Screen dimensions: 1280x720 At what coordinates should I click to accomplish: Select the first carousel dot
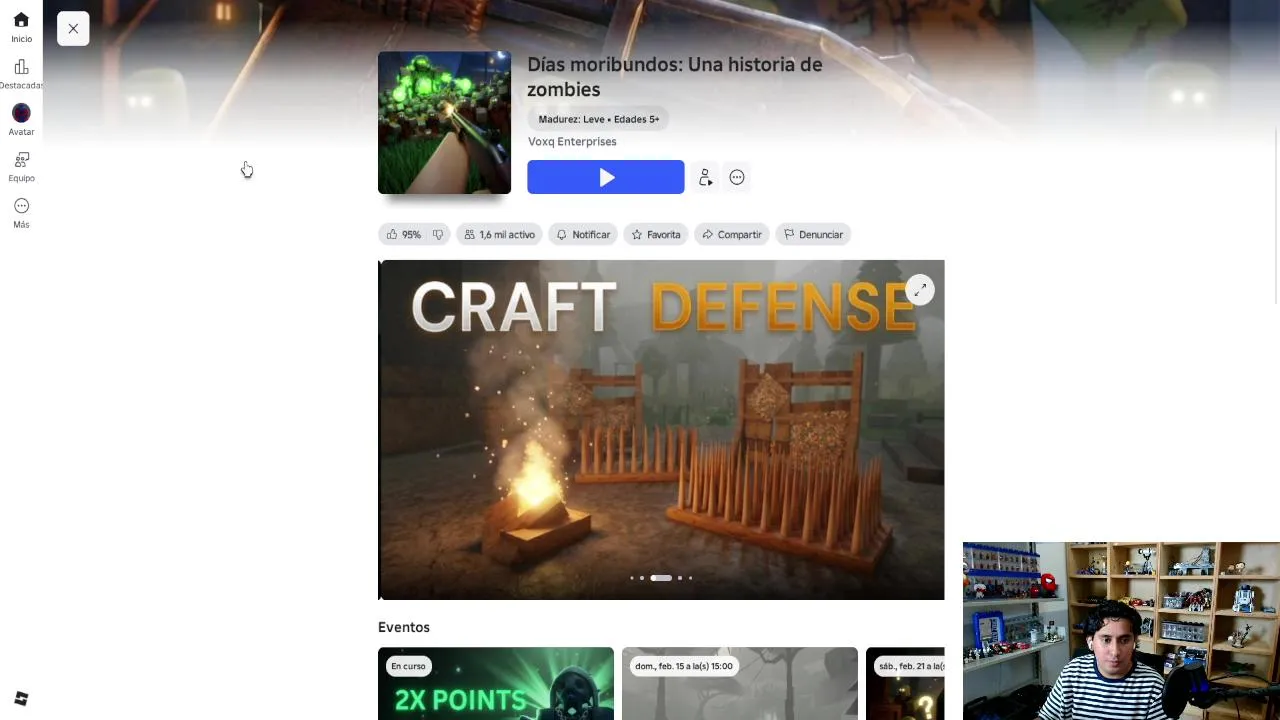click(632, 578)
